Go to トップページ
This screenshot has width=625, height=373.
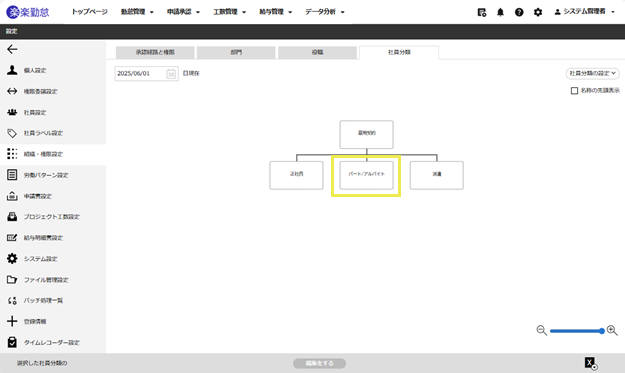[x=90, y=12]
